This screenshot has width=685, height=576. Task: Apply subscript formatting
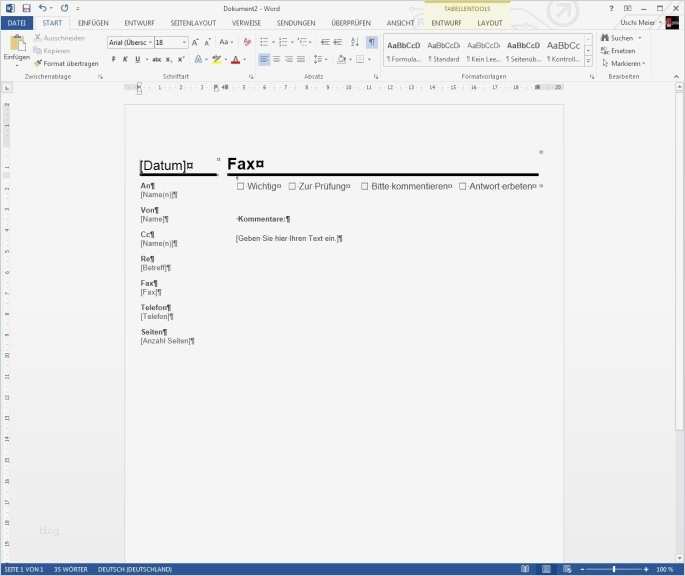click(169, 59)
